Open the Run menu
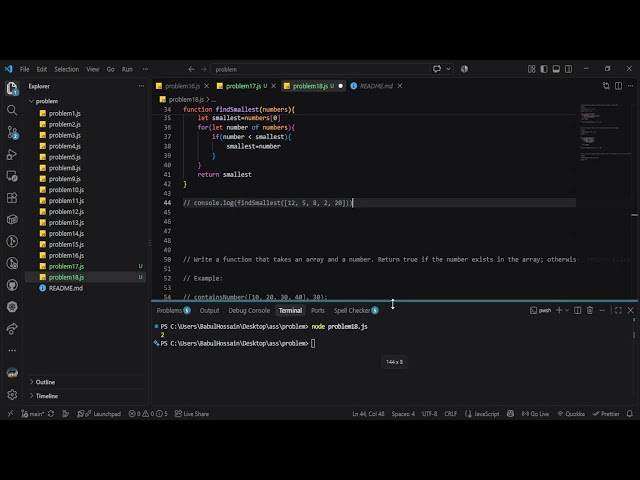Screen dimensions: 640x480 click(x=127, y=69)
